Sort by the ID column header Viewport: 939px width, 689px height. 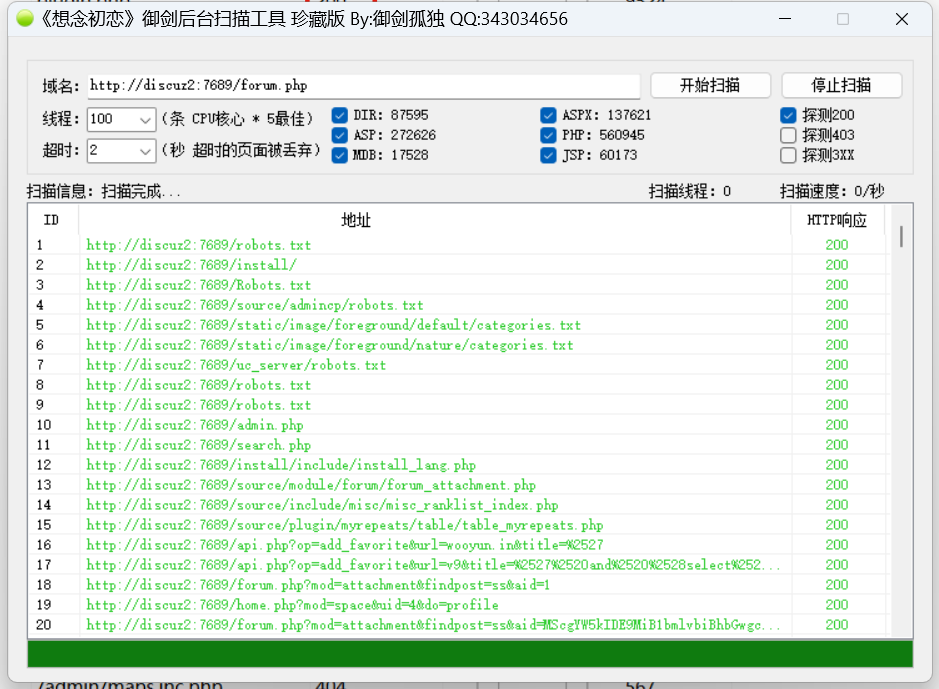pyautogui.click(x=52, y=220)
